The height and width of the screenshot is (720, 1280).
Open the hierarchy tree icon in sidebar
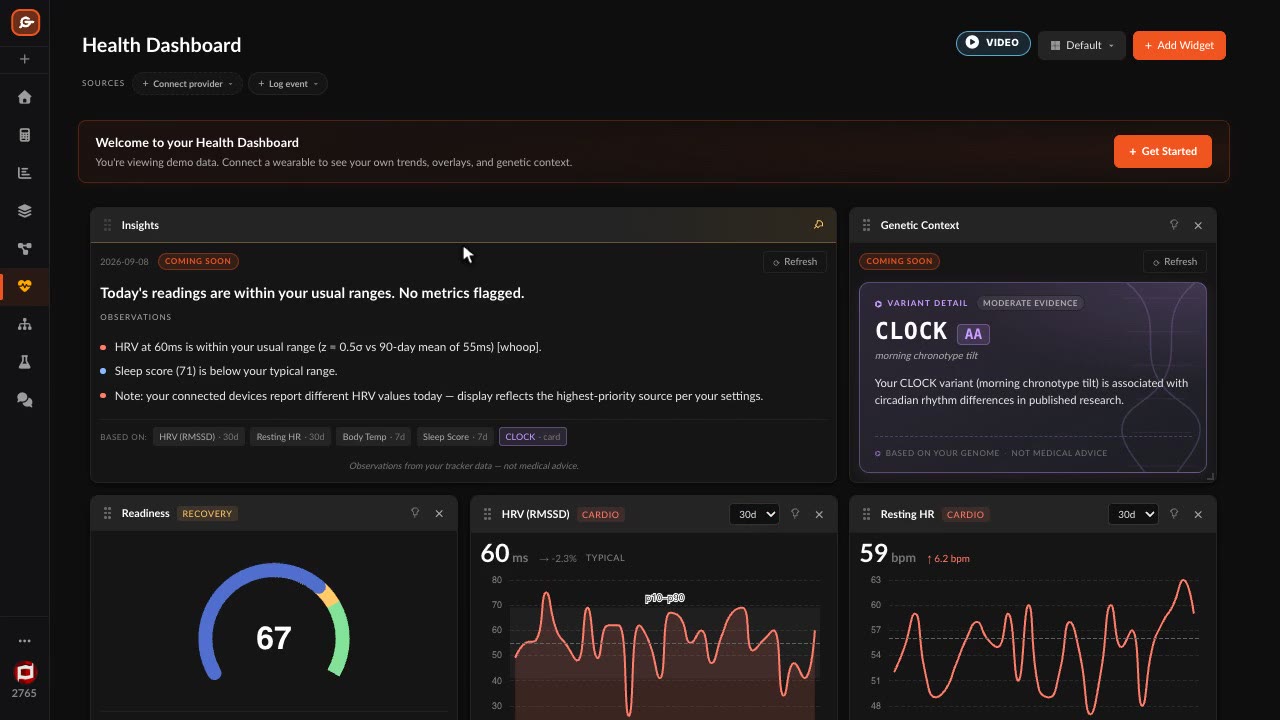click(25, 325)
